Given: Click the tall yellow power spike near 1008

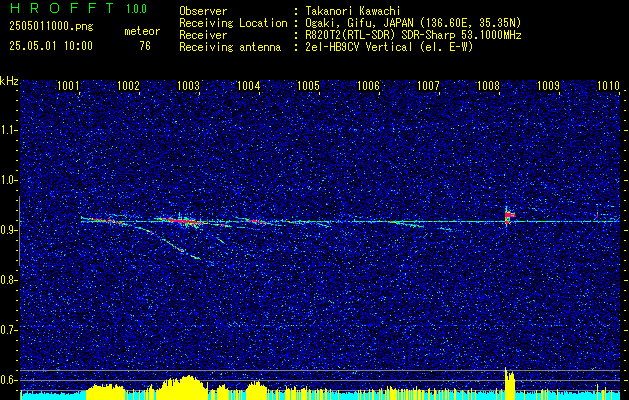Looking at the screenshot, I should (x=509, y=384).
